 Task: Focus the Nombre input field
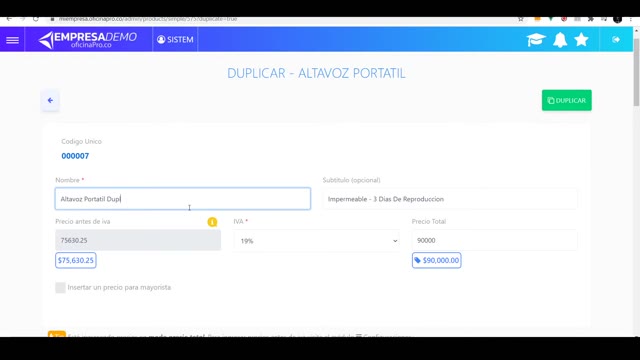pyautogui.click(x=183, y=199)
